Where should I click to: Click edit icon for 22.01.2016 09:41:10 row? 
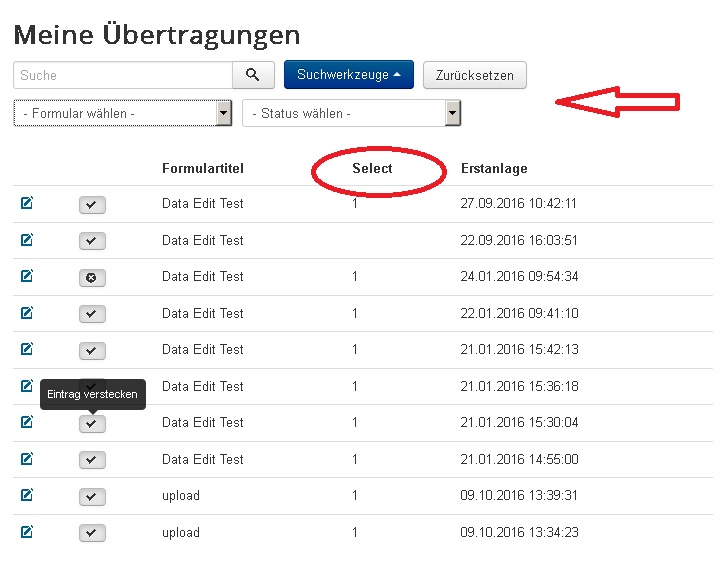point(27,313)
